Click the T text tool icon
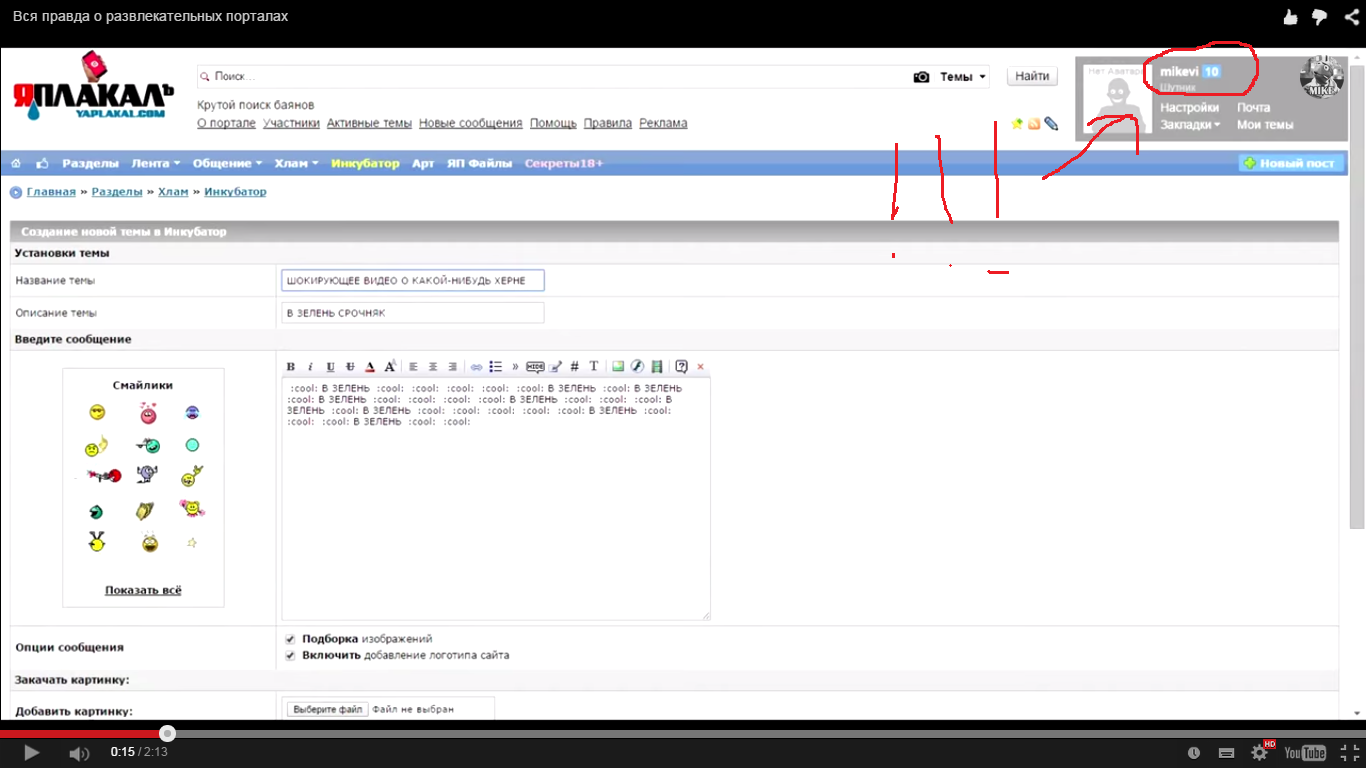This screenshot has height=768, width=1366. click(x=593, y=366)
